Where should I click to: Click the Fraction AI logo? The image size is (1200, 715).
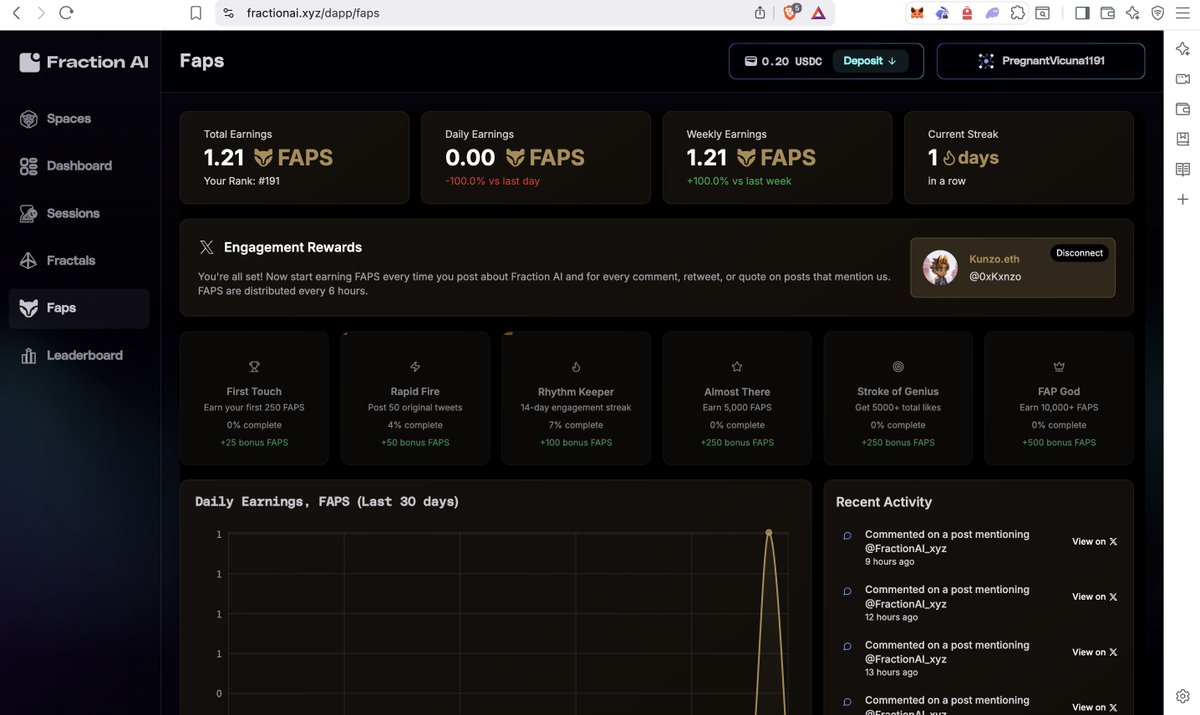pos(84,62)
